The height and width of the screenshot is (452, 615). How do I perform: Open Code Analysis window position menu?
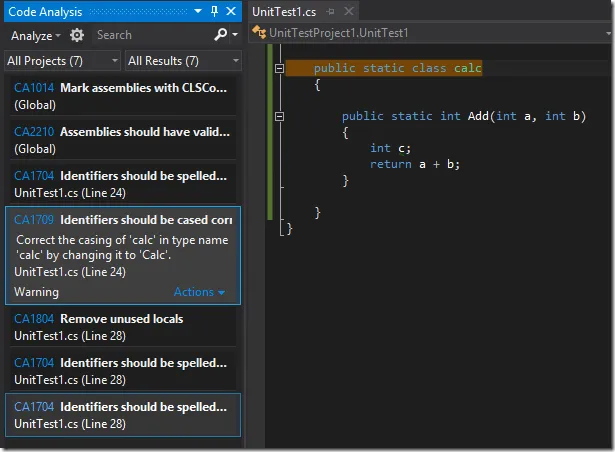point(198,11)
